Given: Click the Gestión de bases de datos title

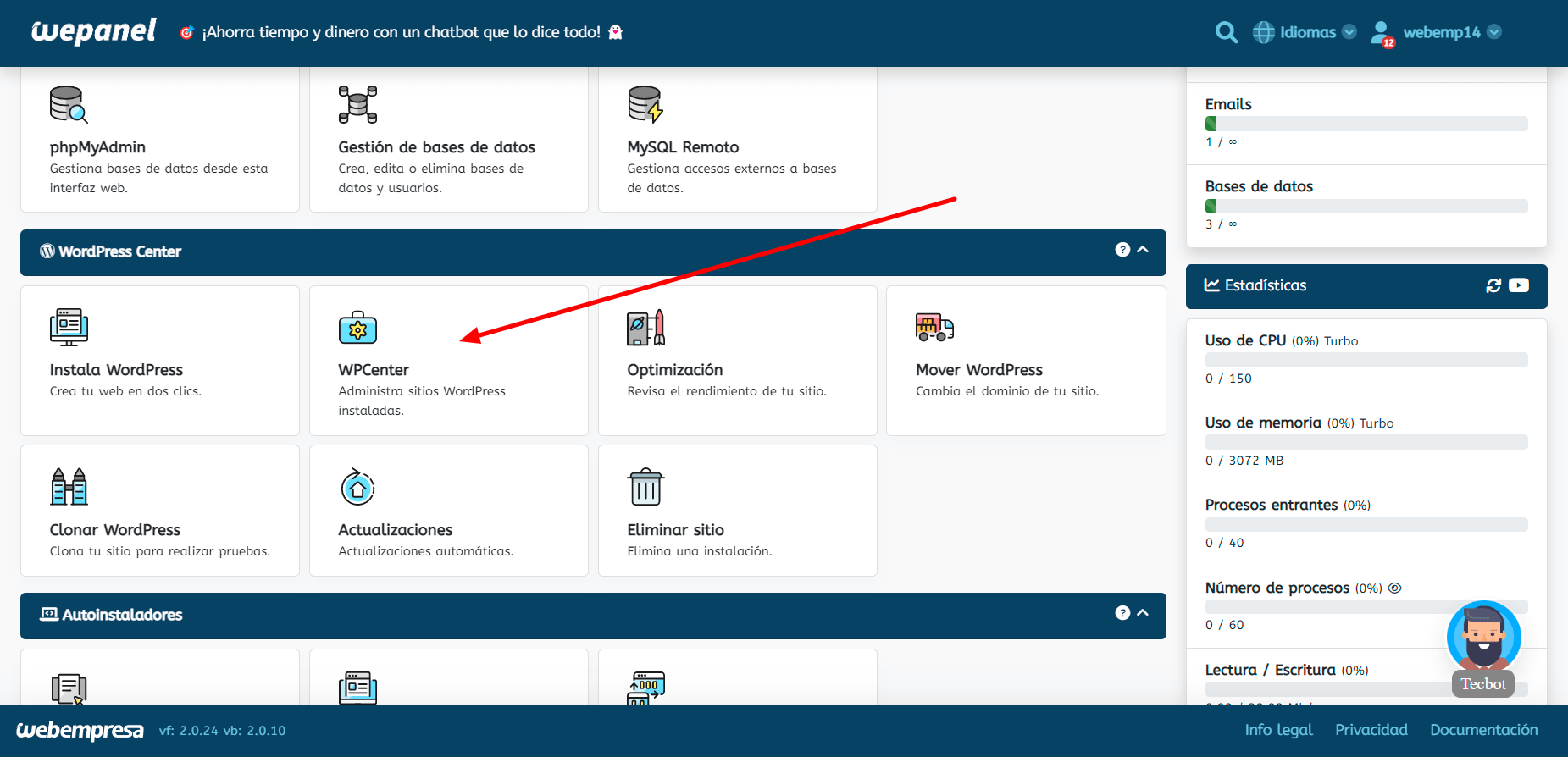Looking at the screenshot, I should (x=436, y=147).
